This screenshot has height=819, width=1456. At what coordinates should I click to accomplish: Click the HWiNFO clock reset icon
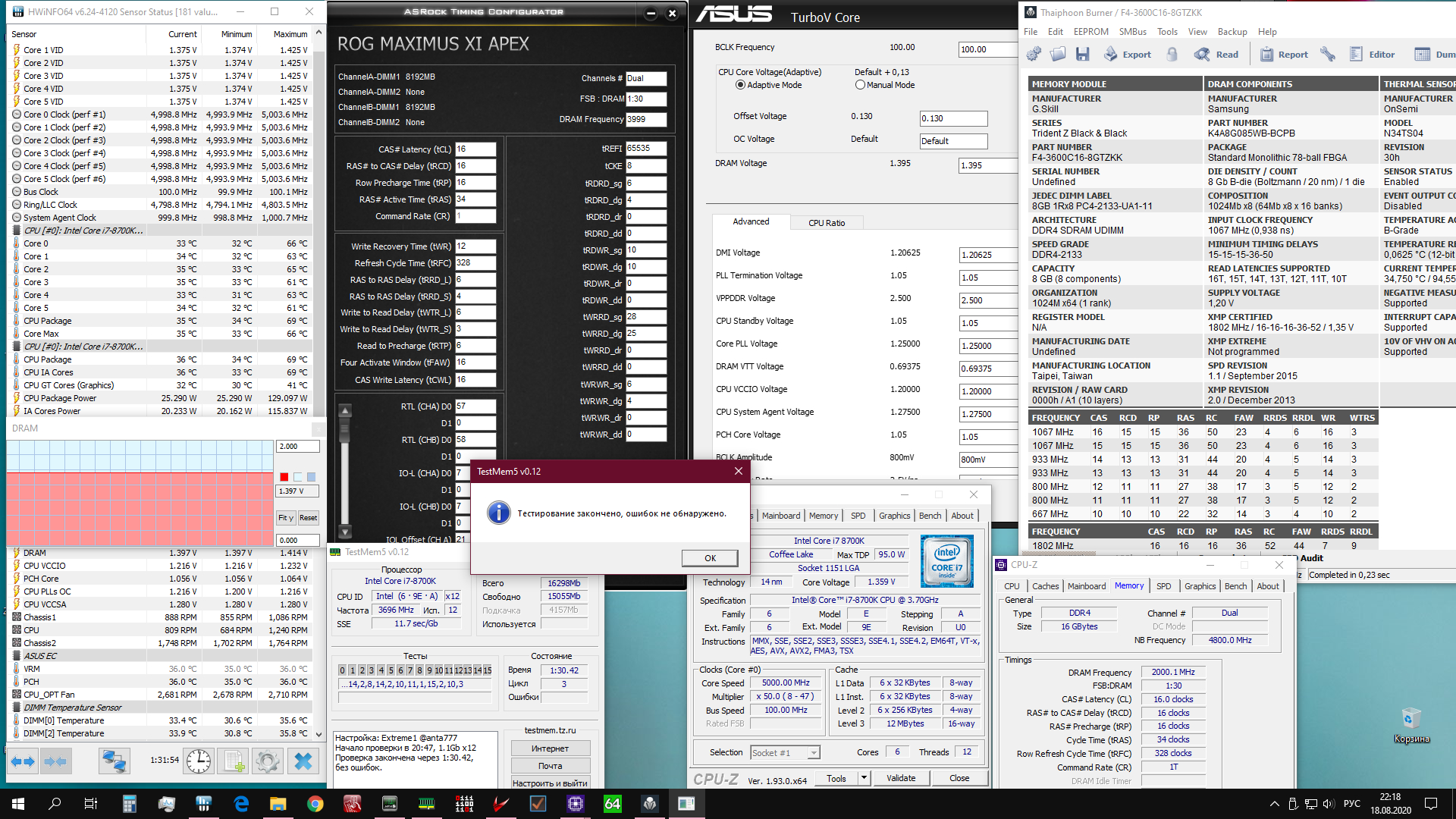coord(199,761)
